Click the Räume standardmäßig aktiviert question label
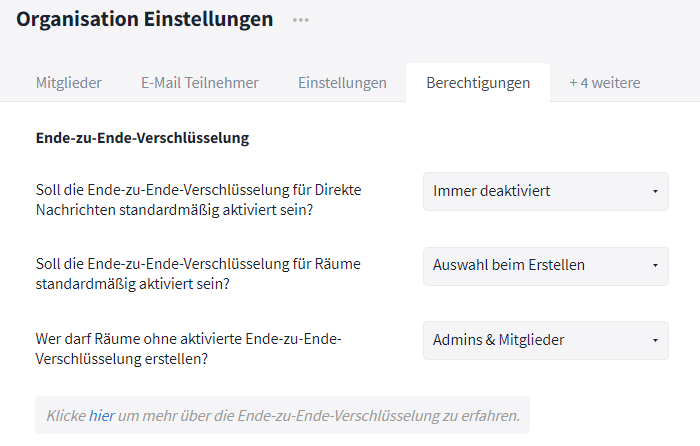 coord(198,274)
